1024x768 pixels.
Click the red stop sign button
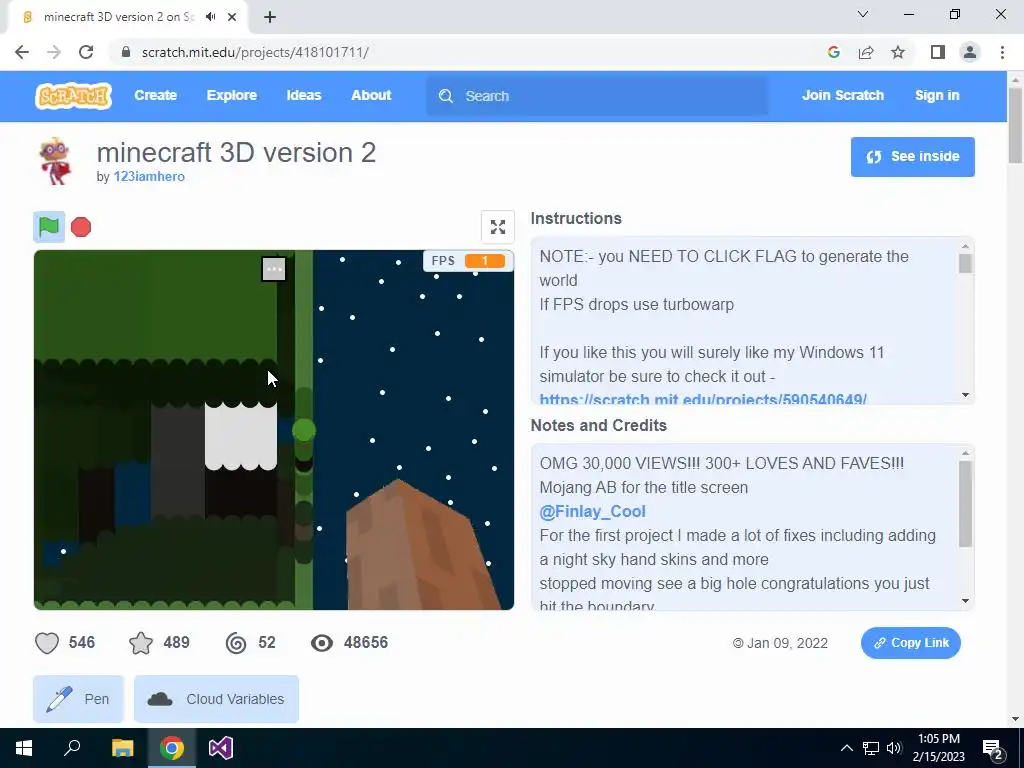[81, 227]
